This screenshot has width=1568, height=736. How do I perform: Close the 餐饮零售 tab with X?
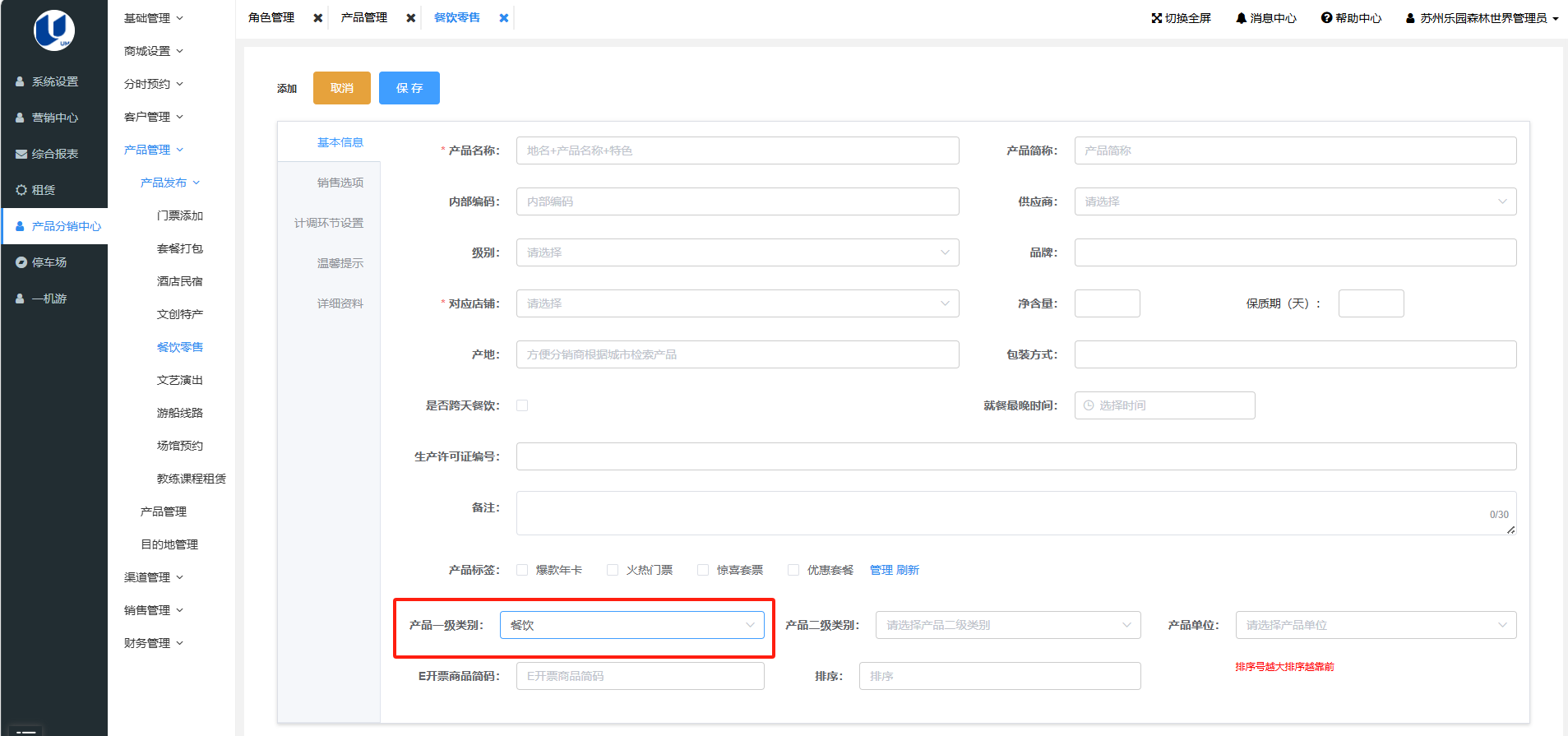[504, 18]
